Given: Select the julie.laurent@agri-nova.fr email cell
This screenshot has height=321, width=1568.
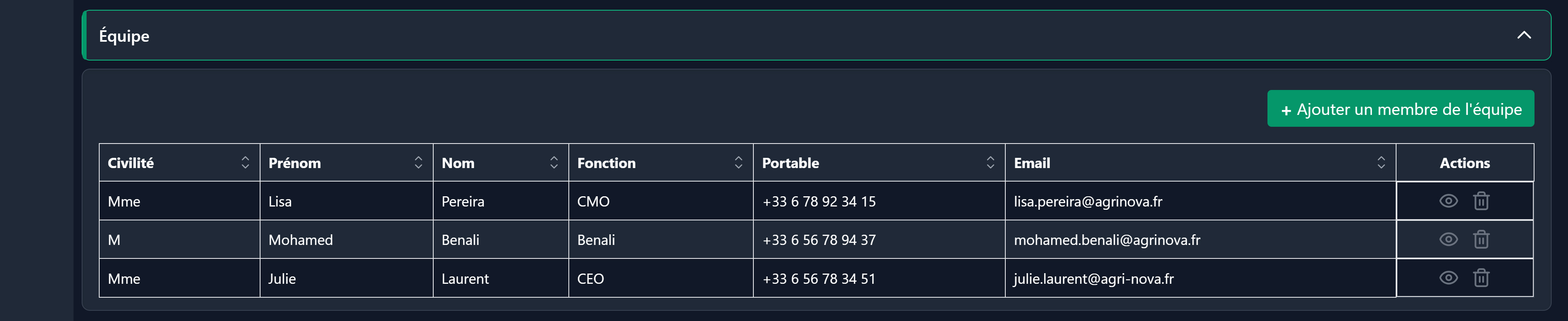Looking at the screenshot, I should pos(1093,279).
